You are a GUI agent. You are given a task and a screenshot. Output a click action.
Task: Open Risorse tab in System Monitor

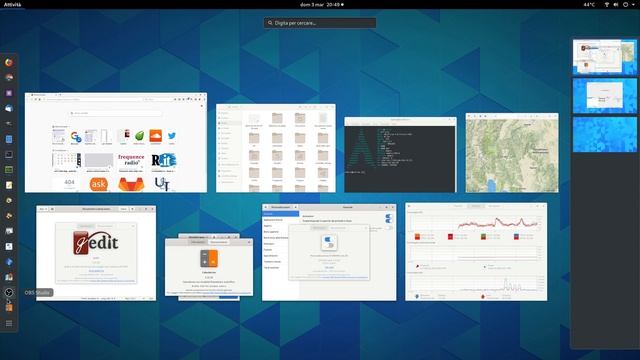476,206
